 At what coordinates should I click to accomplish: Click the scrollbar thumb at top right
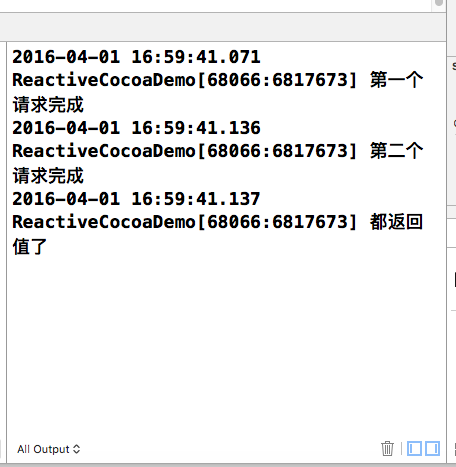tap(439, 3)
